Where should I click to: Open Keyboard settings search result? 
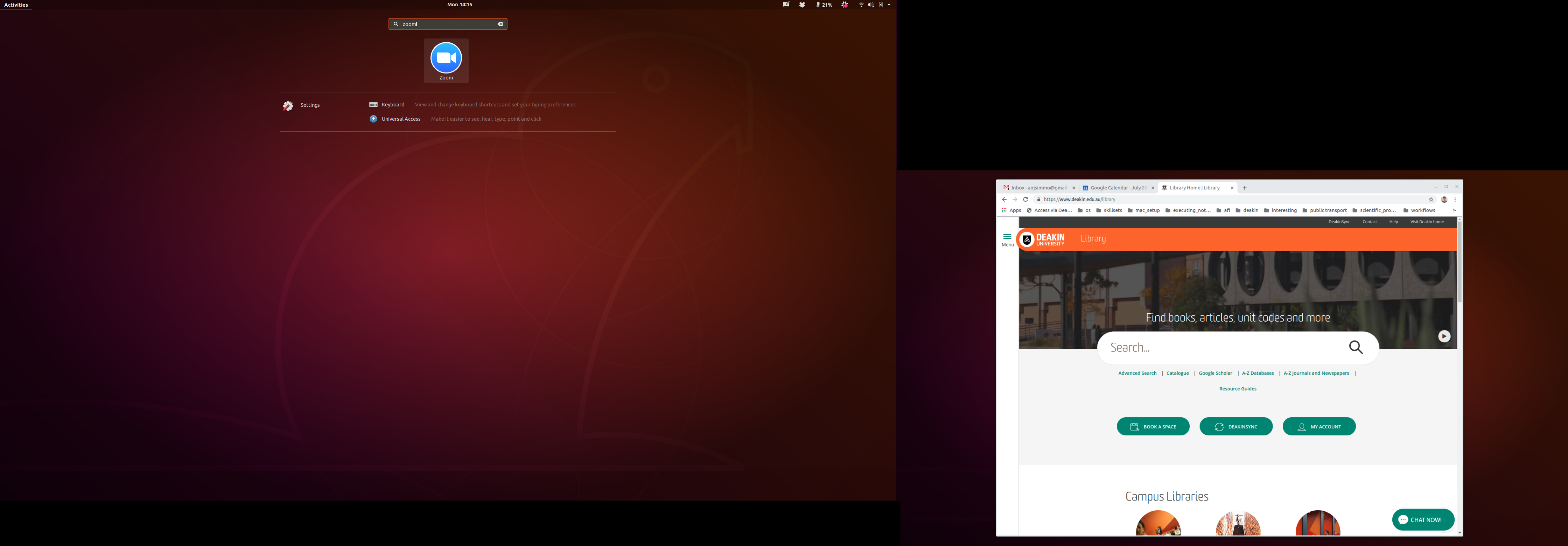(x=393, y=105)
